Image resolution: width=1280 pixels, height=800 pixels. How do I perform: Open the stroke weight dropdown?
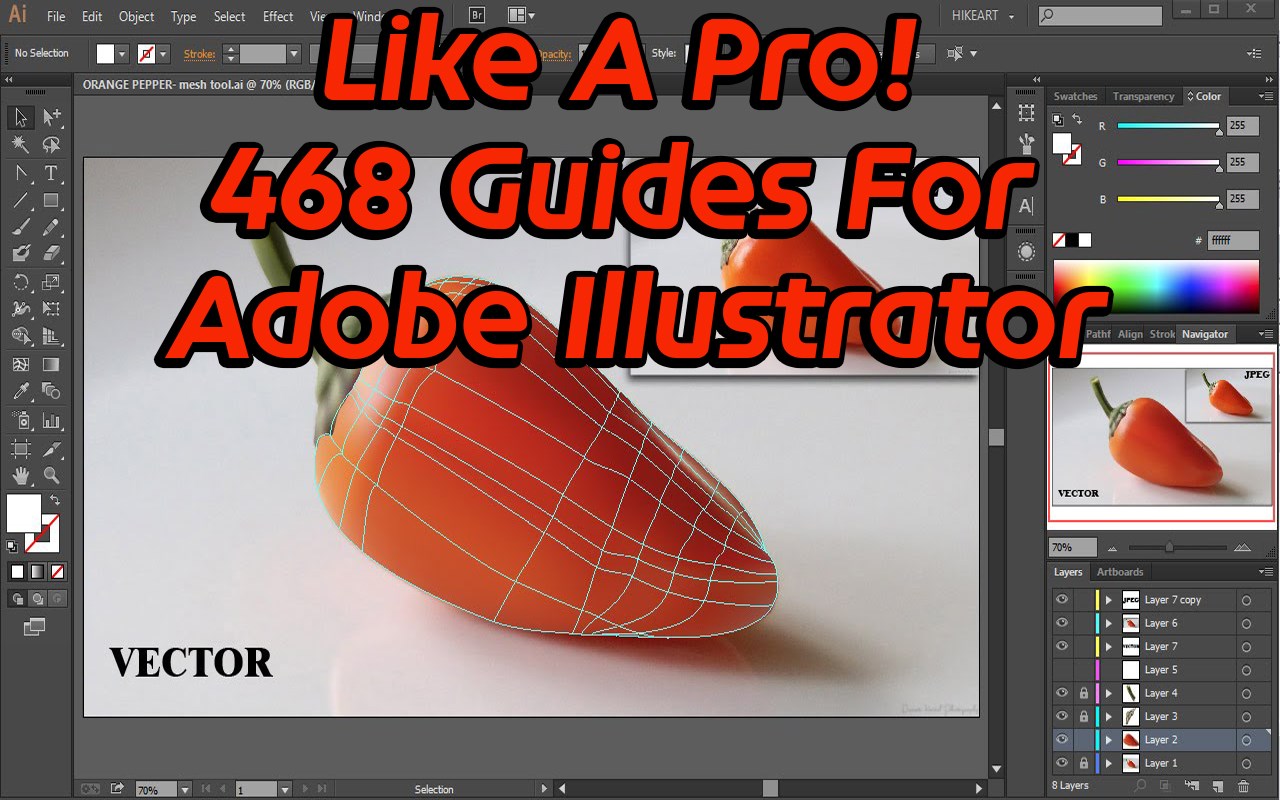[294, 54]
